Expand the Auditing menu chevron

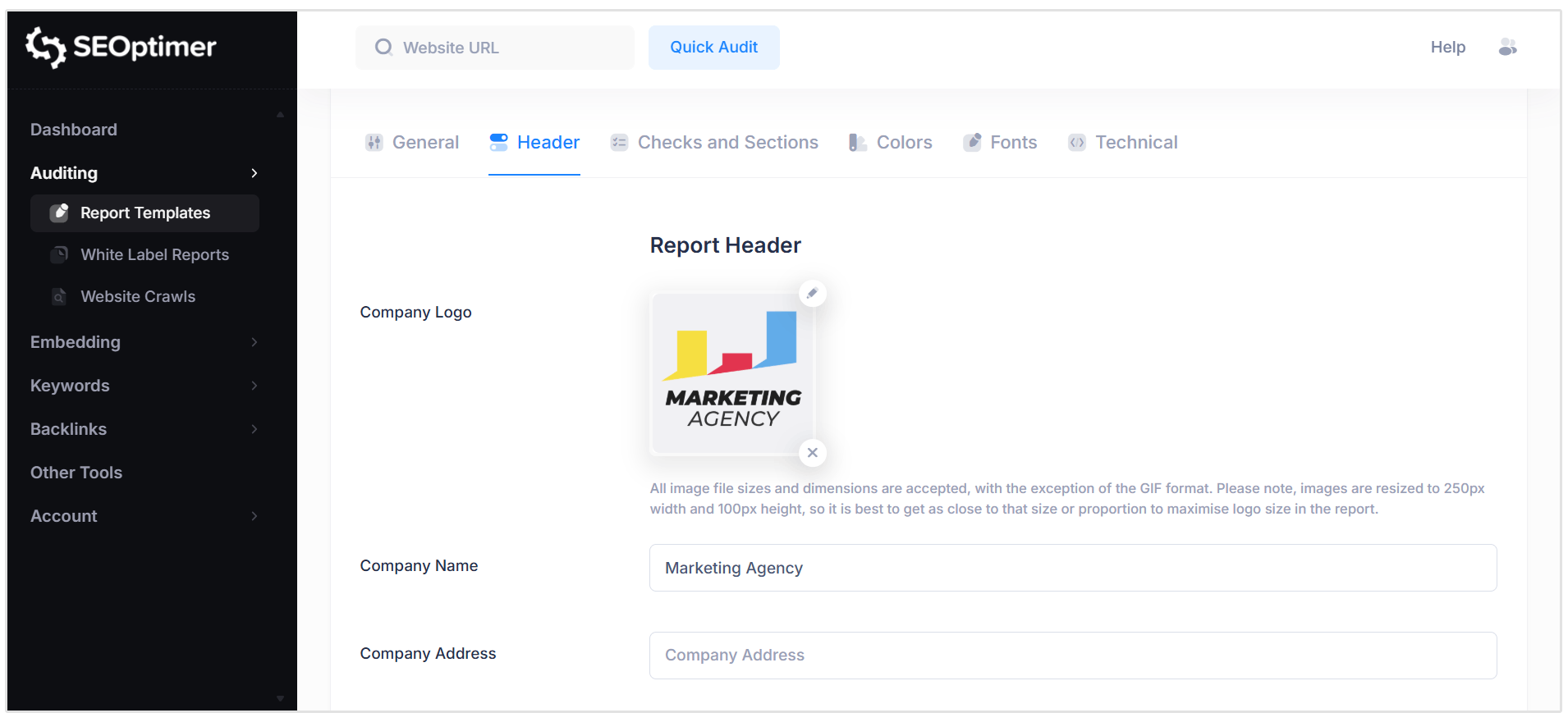coord(254,173)
